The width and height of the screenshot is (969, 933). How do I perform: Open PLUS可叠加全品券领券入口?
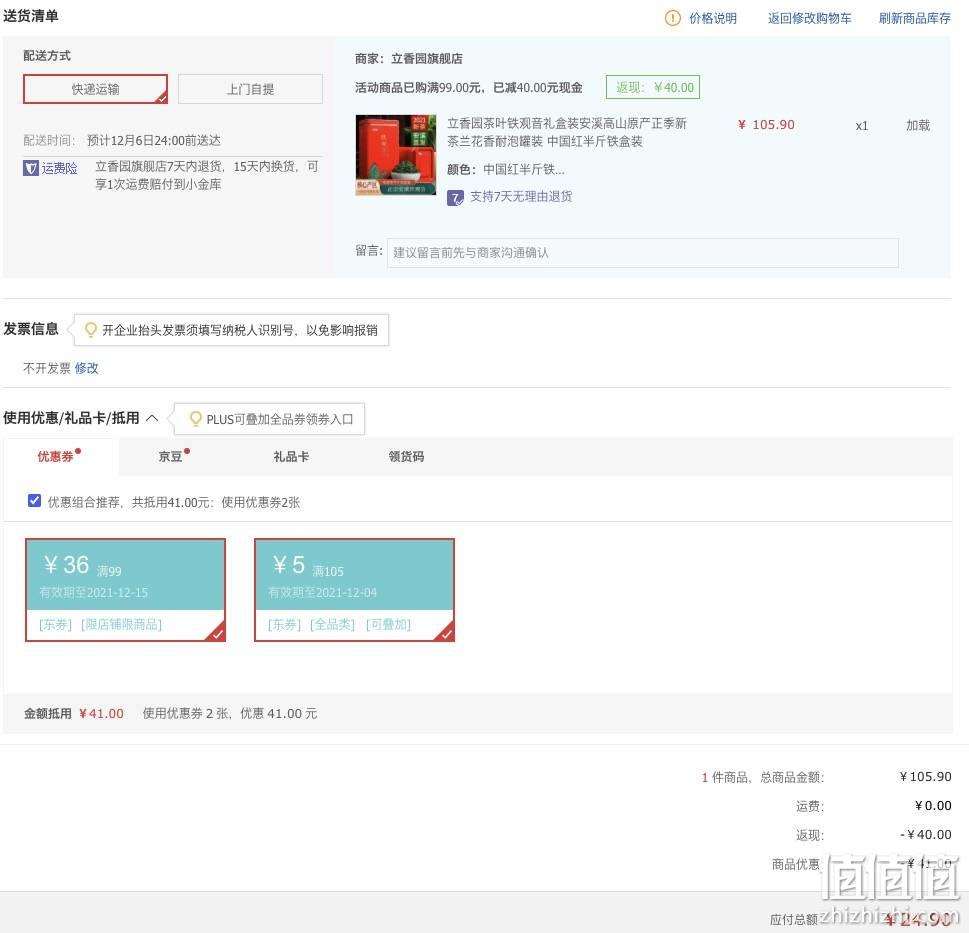click(279, 420)
